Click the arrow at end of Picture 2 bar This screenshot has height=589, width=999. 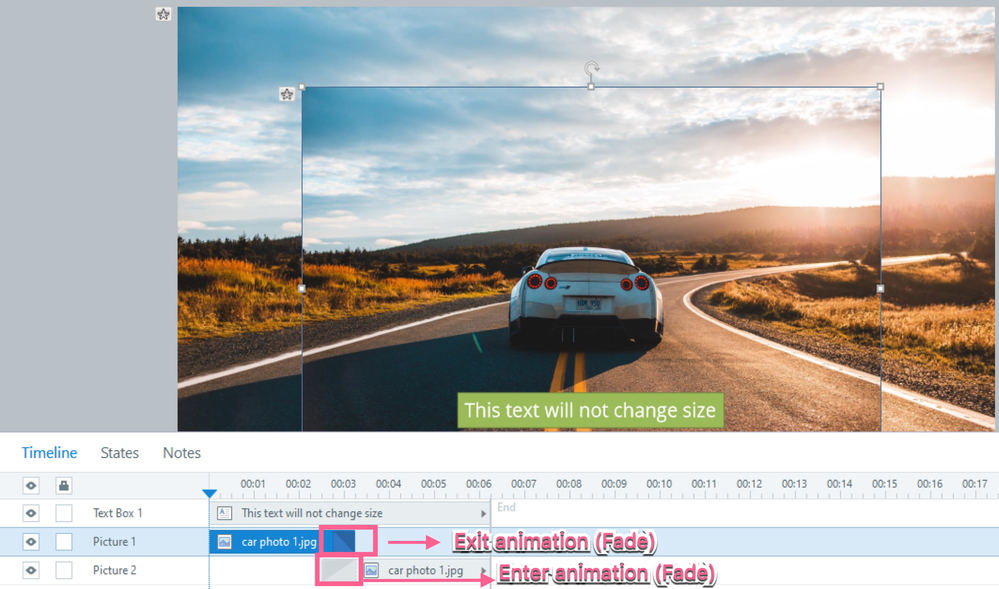[x=484, y=571]
